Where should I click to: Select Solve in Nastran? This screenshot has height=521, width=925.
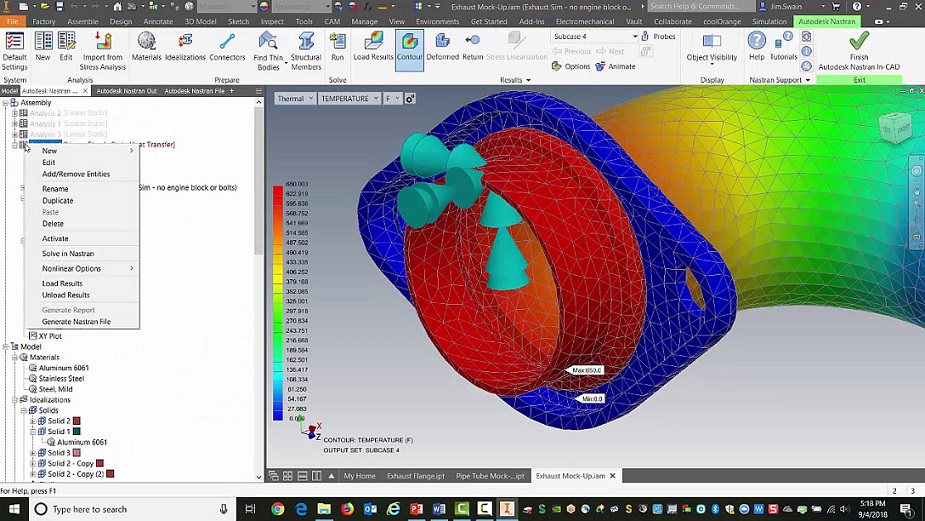coord(83,254)
